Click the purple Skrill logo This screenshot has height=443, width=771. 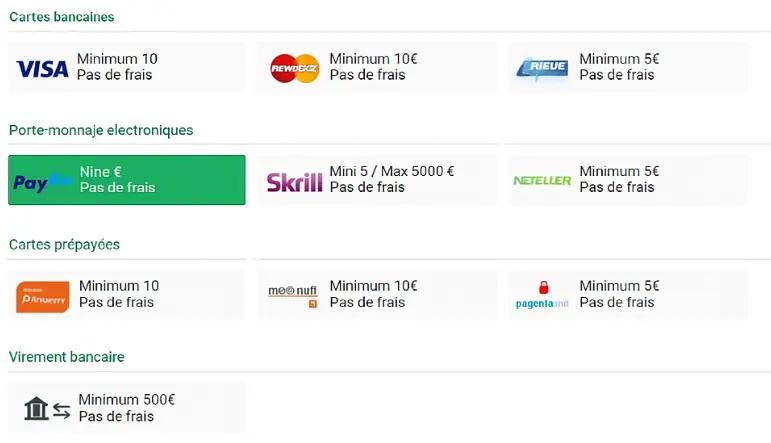[x=294, y=182]
